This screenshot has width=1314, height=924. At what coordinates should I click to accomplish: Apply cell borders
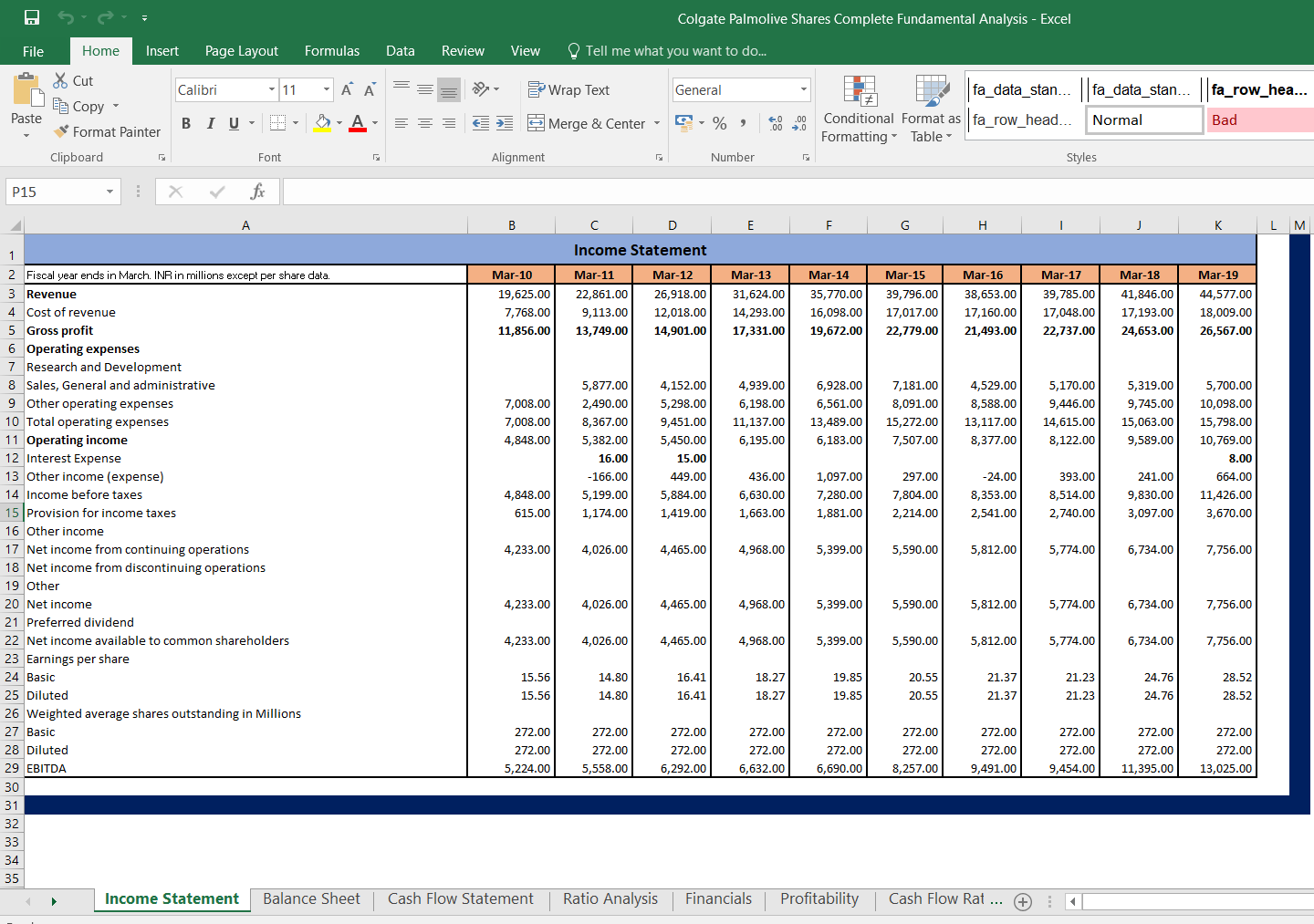[x=278, y=123]
